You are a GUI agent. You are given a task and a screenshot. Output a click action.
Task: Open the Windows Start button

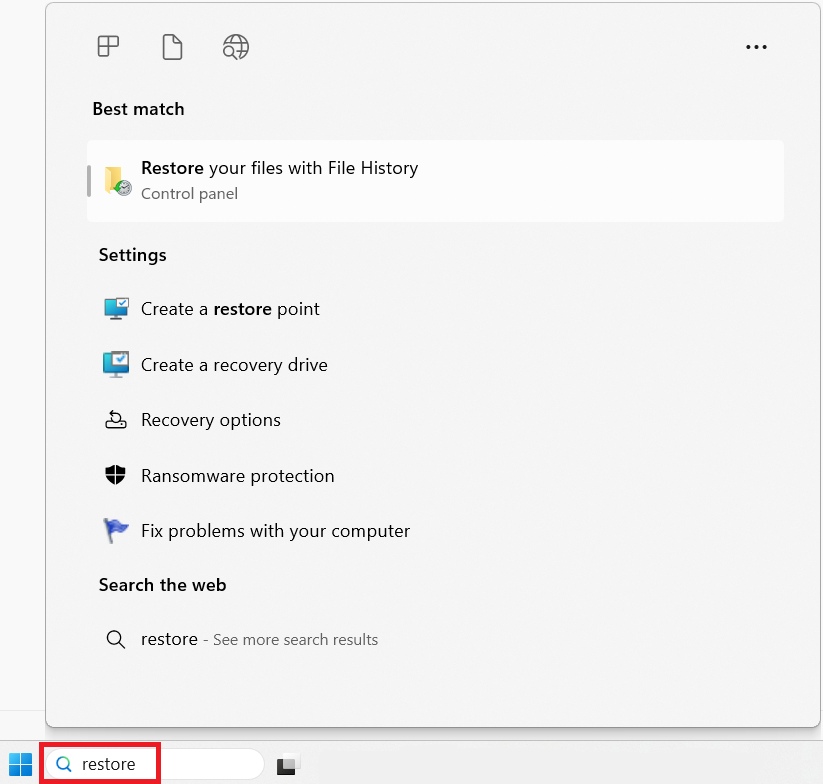[19, 763]
